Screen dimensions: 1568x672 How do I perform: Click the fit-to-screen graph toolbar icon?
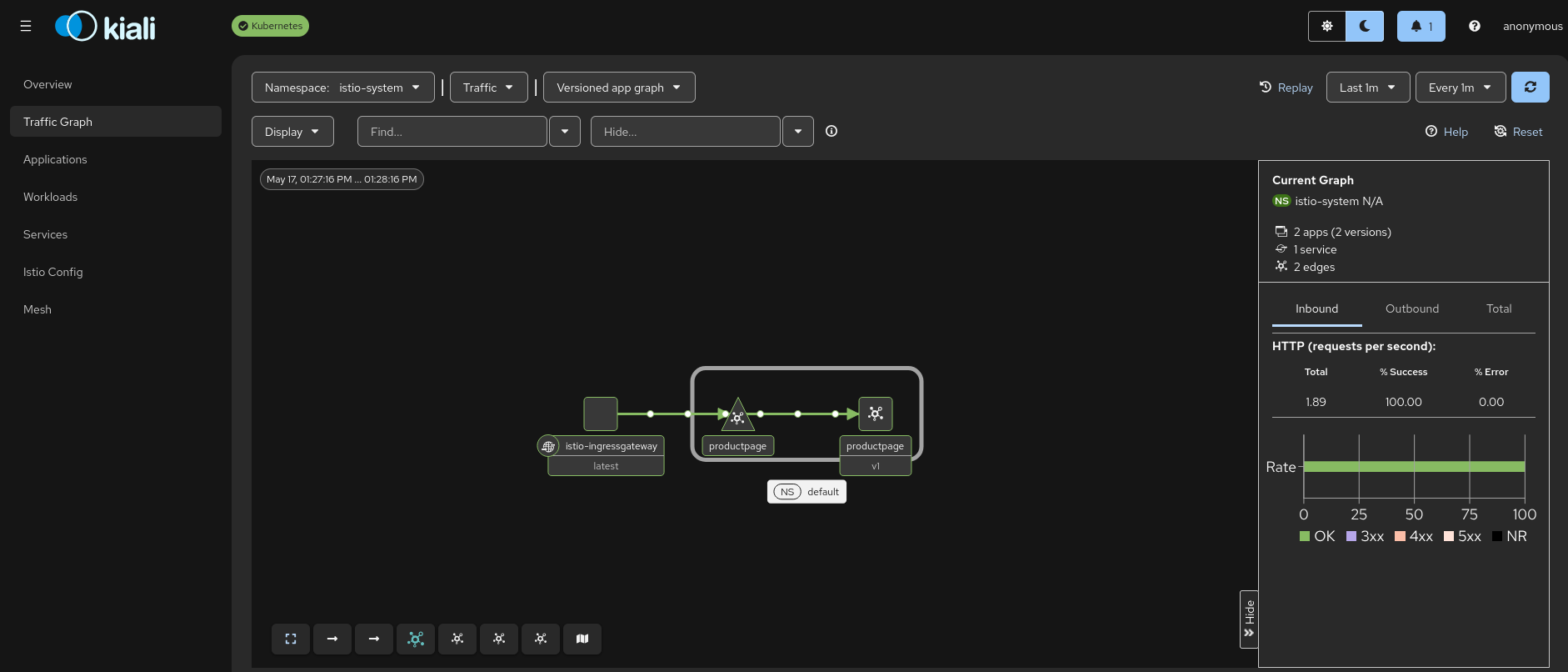tap(291, 639)
